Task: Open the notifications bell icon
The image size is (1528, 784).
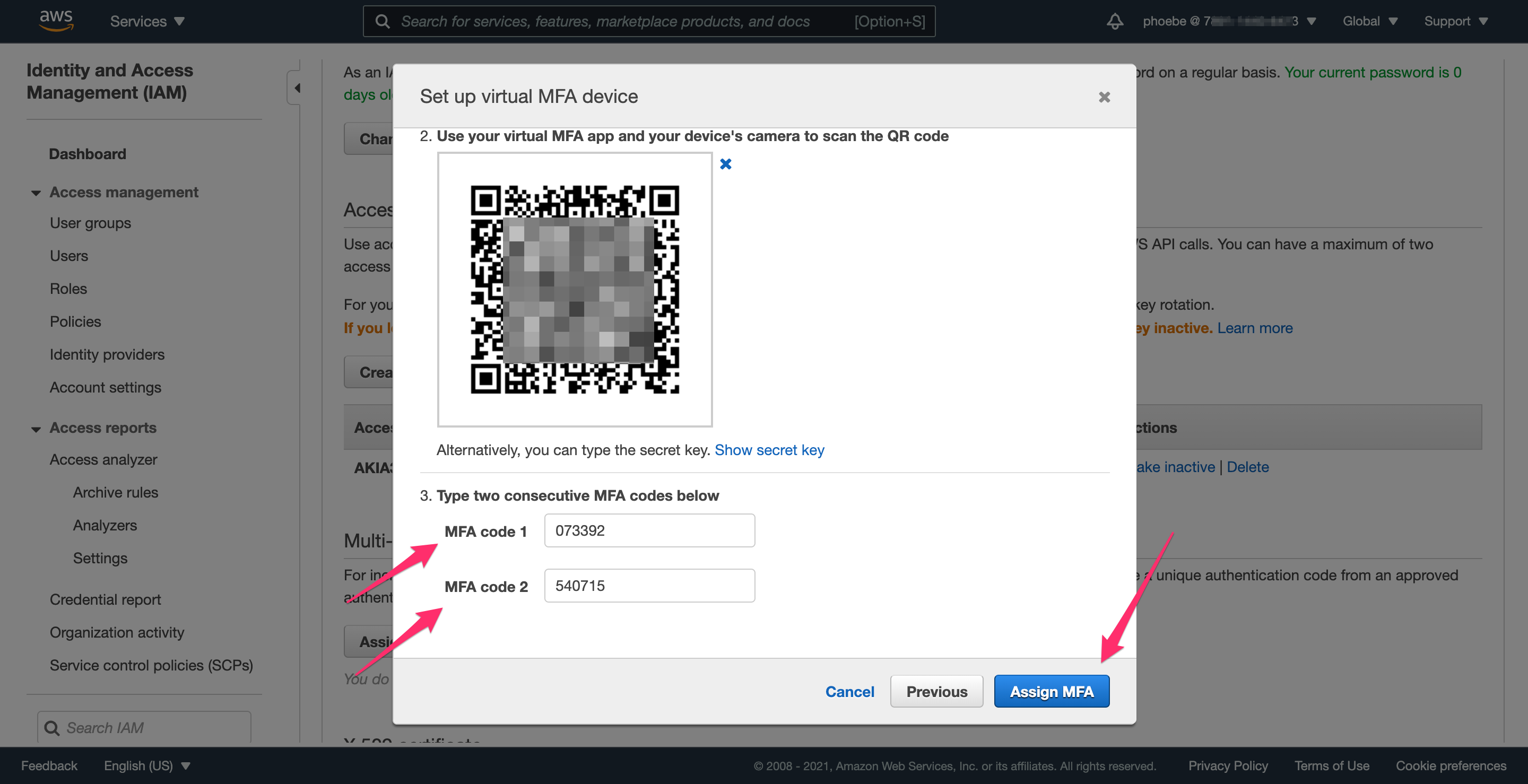Action: pos(1115,21)
